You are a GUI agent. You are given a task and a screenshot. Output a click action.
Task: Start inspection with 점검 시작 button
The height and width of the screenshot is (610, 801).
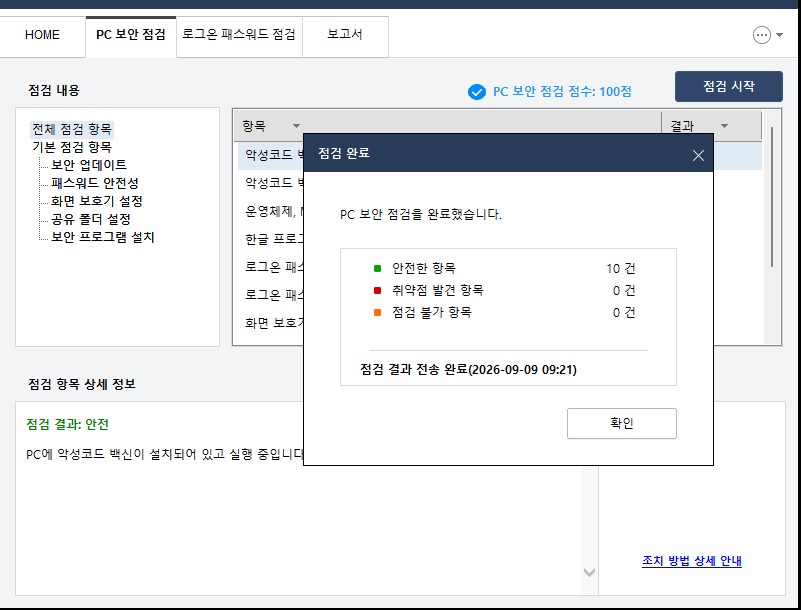point(728,86)
